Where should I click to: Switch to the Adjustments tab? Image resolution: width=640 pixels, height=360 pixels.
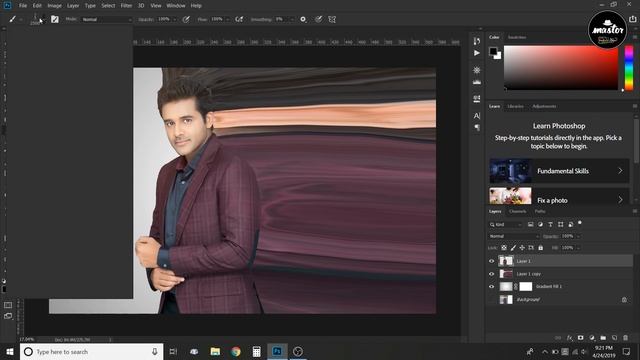[544, 106]
